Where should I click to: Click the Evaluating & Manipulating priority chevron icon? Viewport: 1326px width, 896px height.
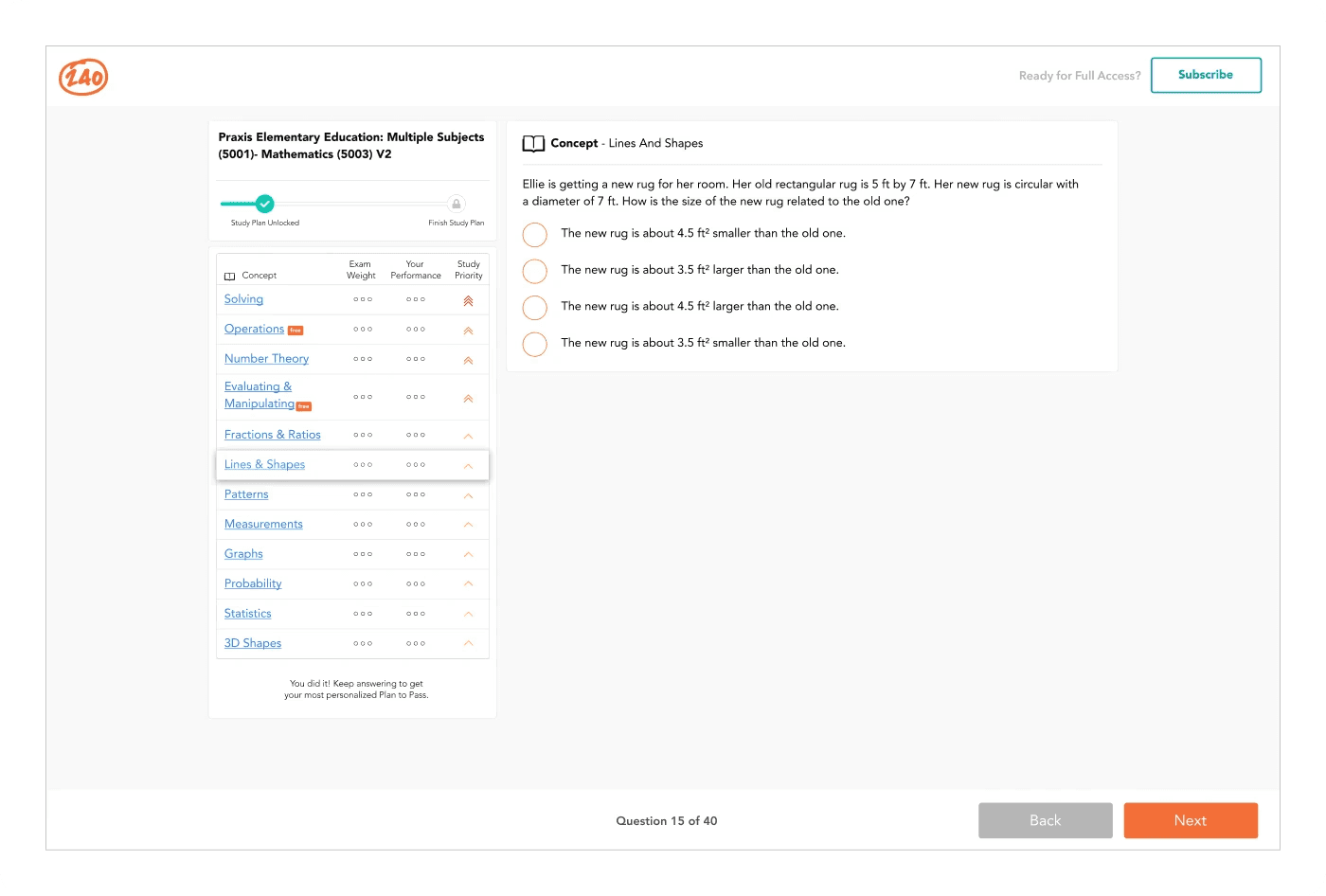click(468, 399)
